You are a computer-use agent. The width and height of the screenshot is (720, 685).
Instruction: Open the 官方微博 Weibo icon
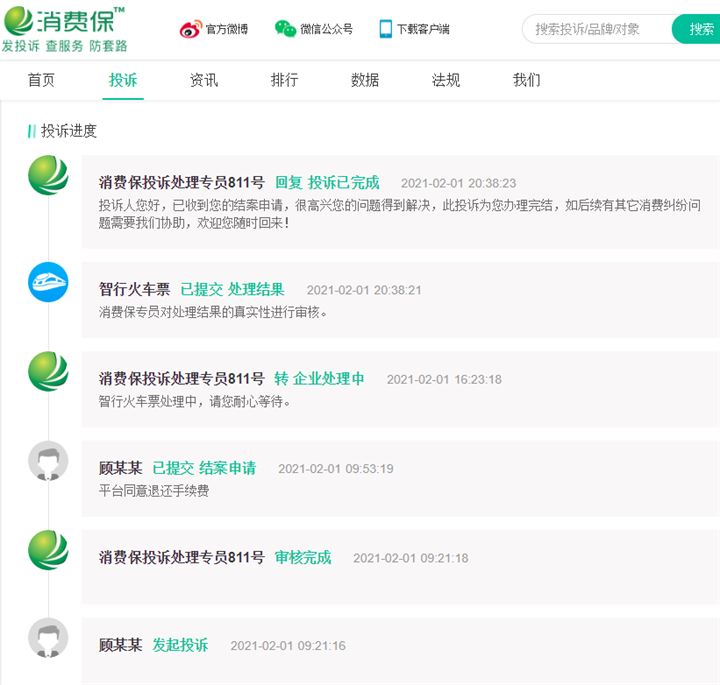tap(191, 29)
